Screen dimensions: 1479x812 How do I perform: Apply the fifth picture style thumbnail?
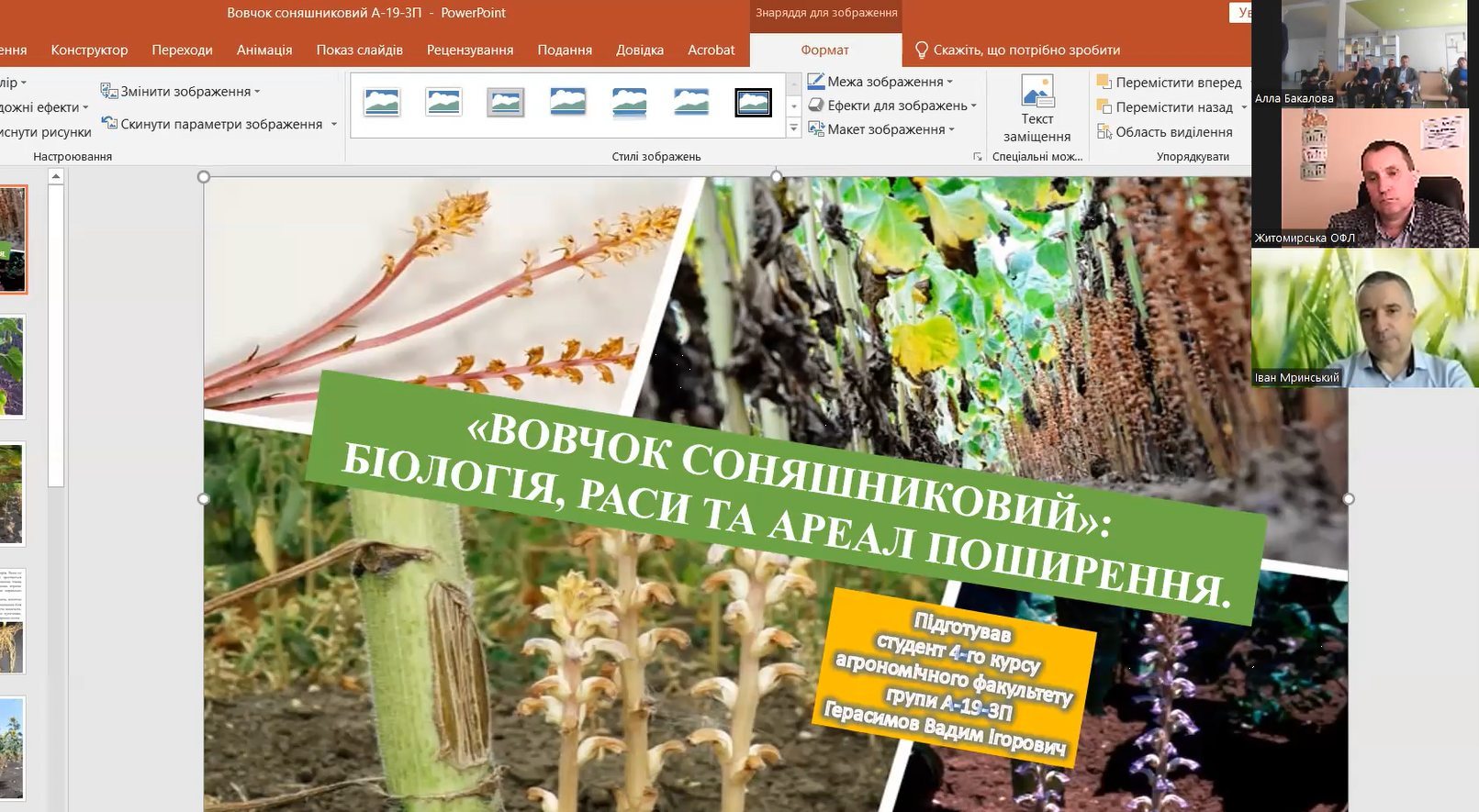point(629,102)
